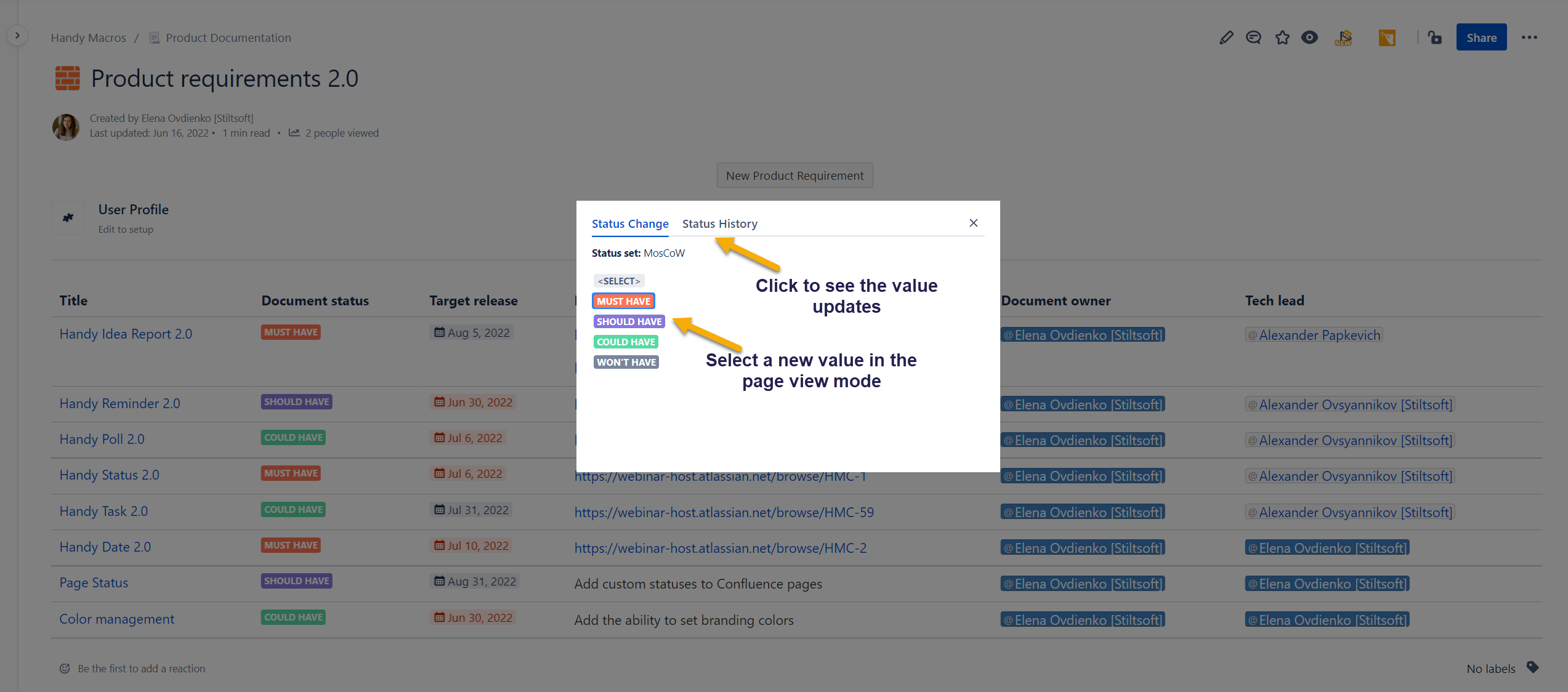Select the edit pencil icon
The width and height of the screenshot is (1568, 692).
click(1226, 37)
